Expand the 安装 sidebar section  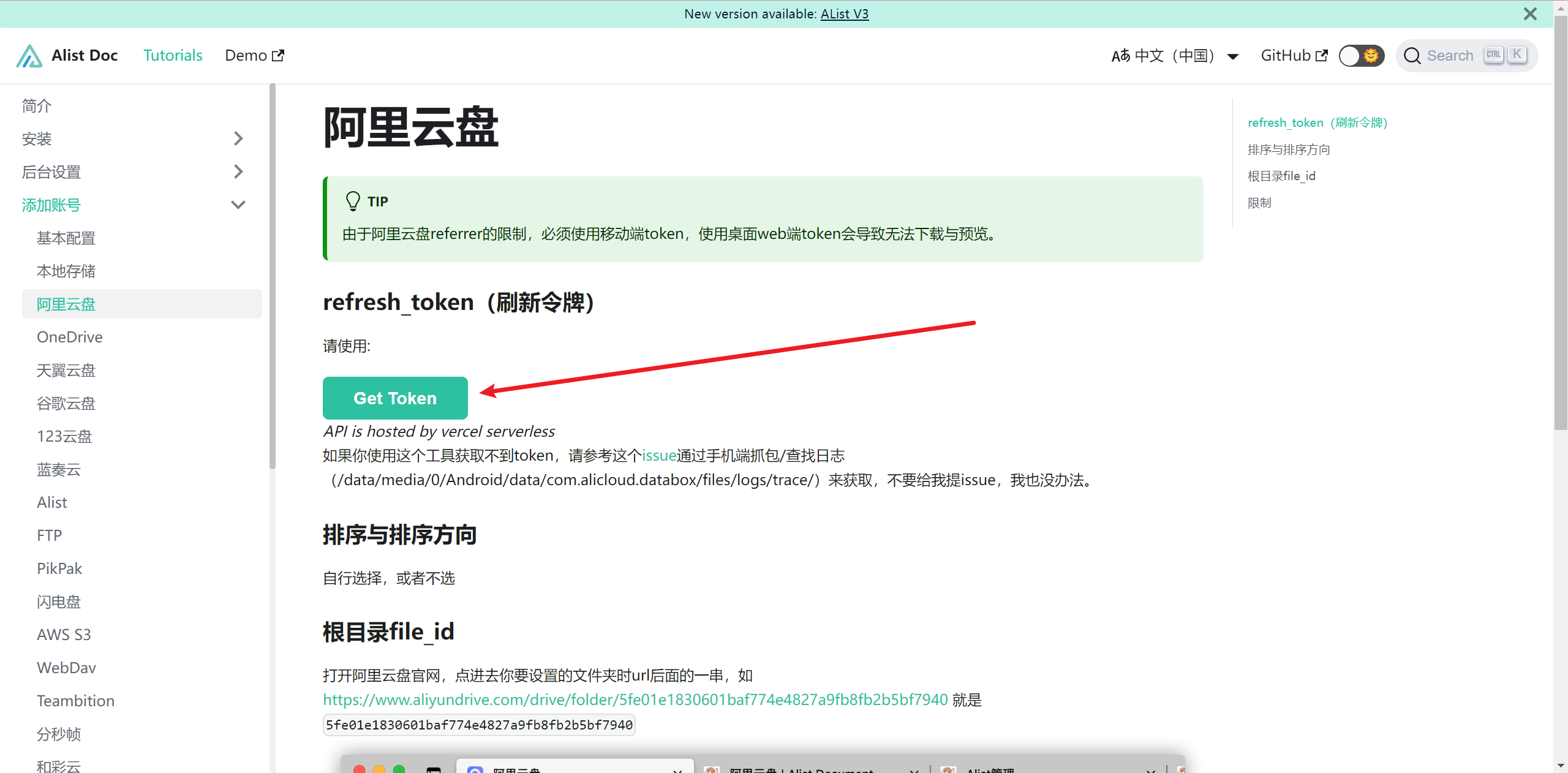click(238, 138)
